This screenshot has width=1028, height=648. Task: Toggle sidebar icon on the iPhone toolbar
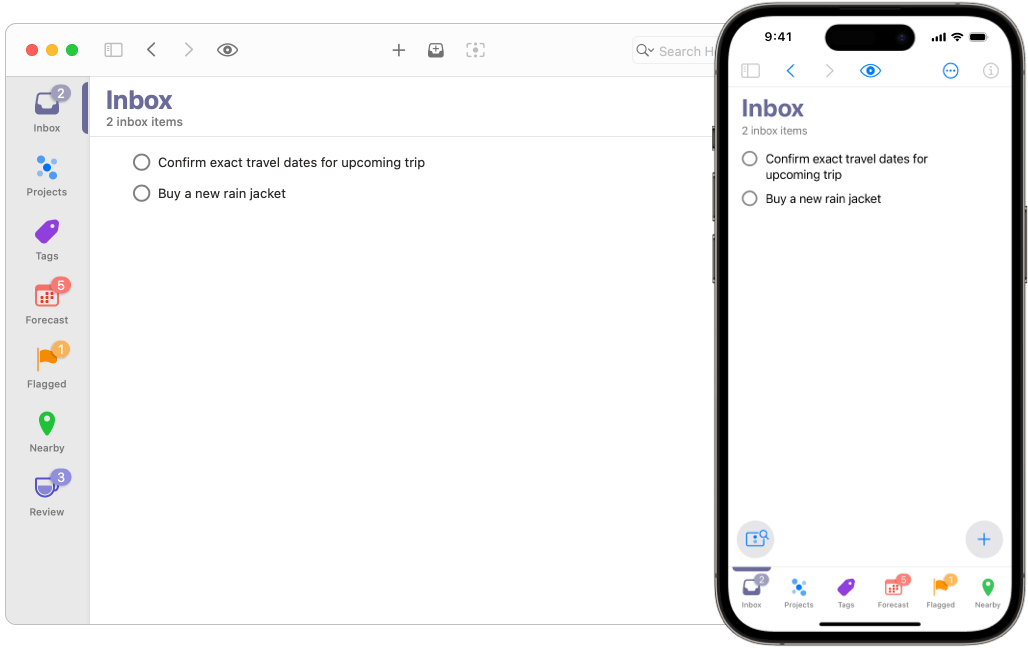[751, 71]
